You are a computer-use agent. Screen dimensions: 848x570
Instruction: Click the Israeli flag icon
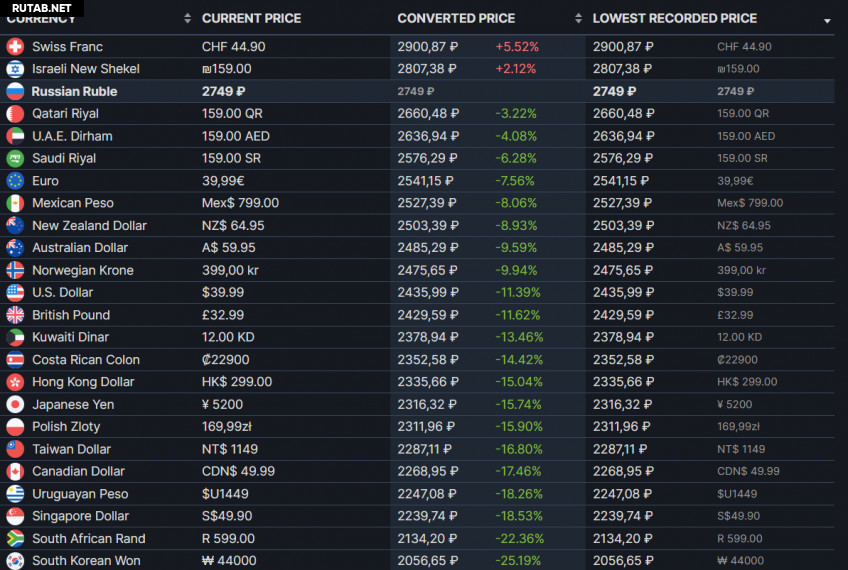pyautogui.click(x=15, y=69)
